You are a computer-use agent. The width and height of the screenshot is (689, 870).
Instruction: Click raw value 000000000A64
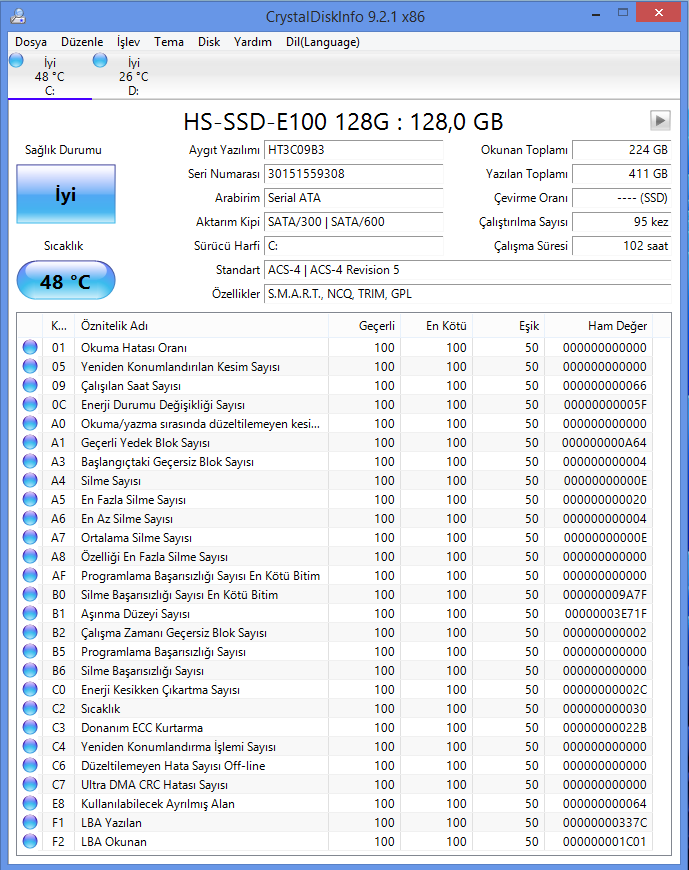[x=604, y=443]
